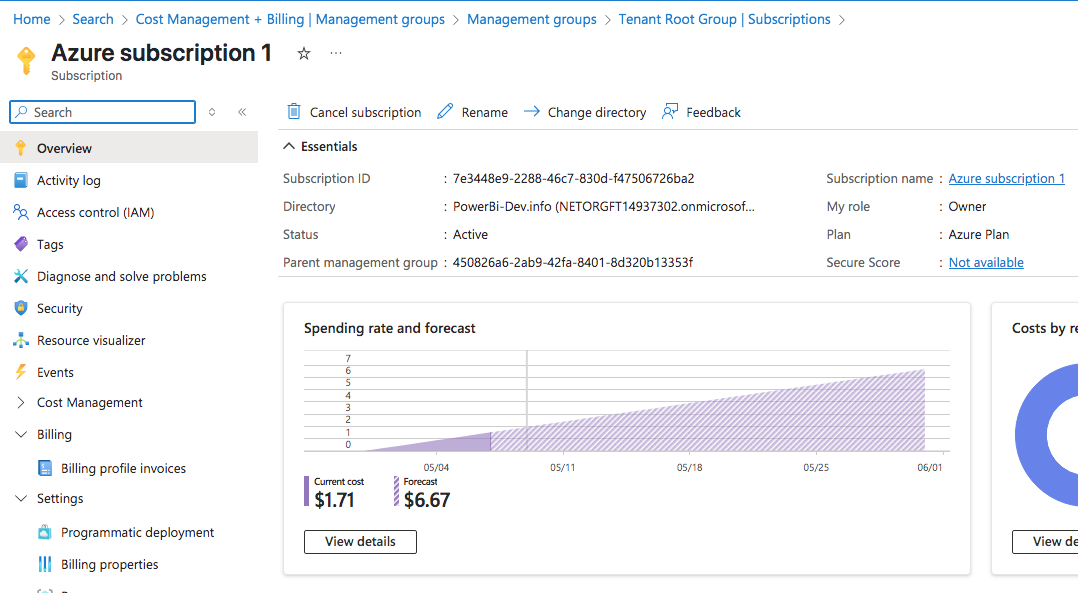Click the magnifier icon in the search box
The width and height of the screenshot is (1078, 593).
pyautogui.click(x=22, y=112)
